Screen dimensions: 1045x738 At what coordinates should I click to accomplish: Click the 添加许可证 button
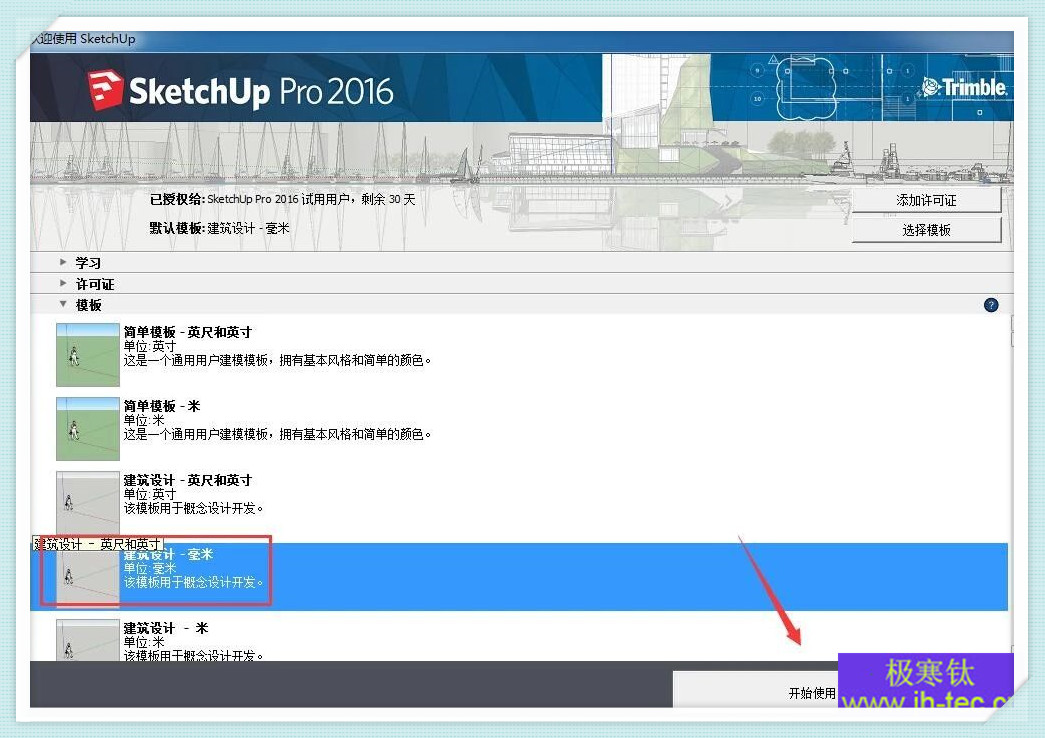coord(926,200)
